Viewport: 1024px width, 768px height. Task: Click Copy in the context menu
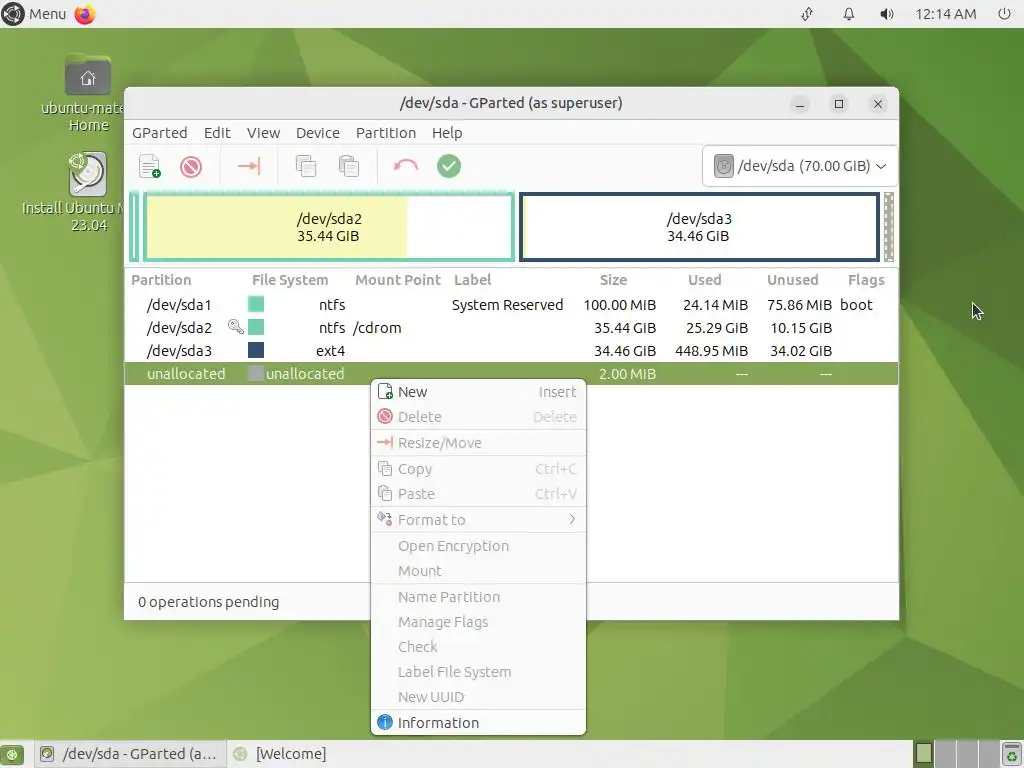[x=478, y=469]
